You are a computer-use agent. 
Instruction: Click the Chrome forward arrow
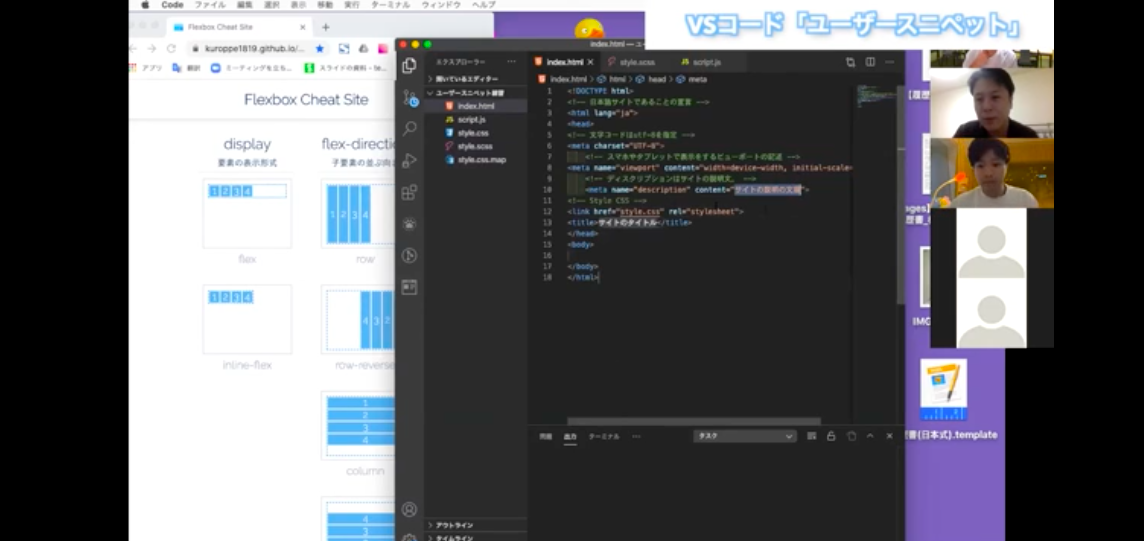pyautogui.click(x=151, y=48)
